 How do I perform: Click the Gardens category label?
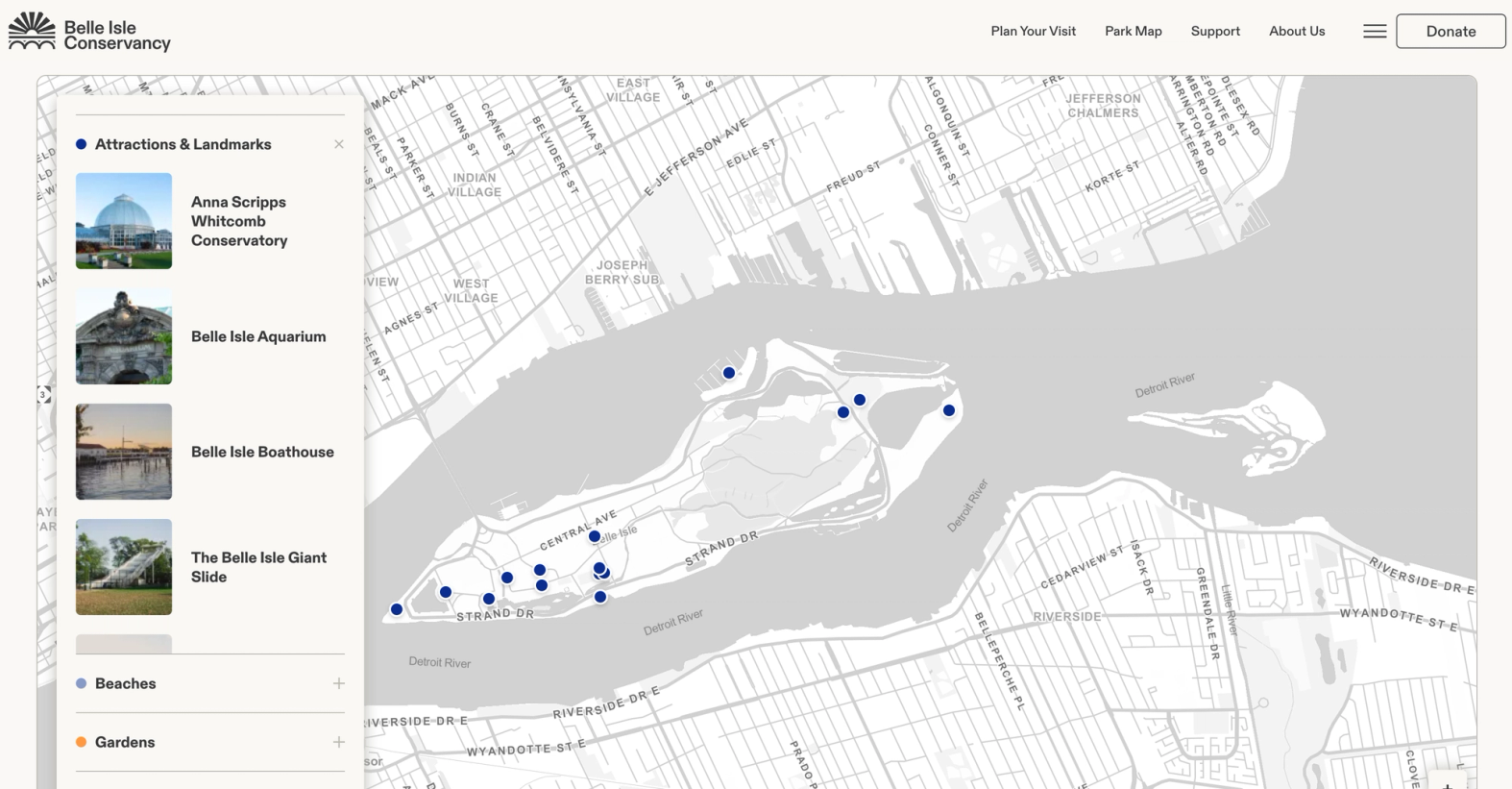click(125, 742)
